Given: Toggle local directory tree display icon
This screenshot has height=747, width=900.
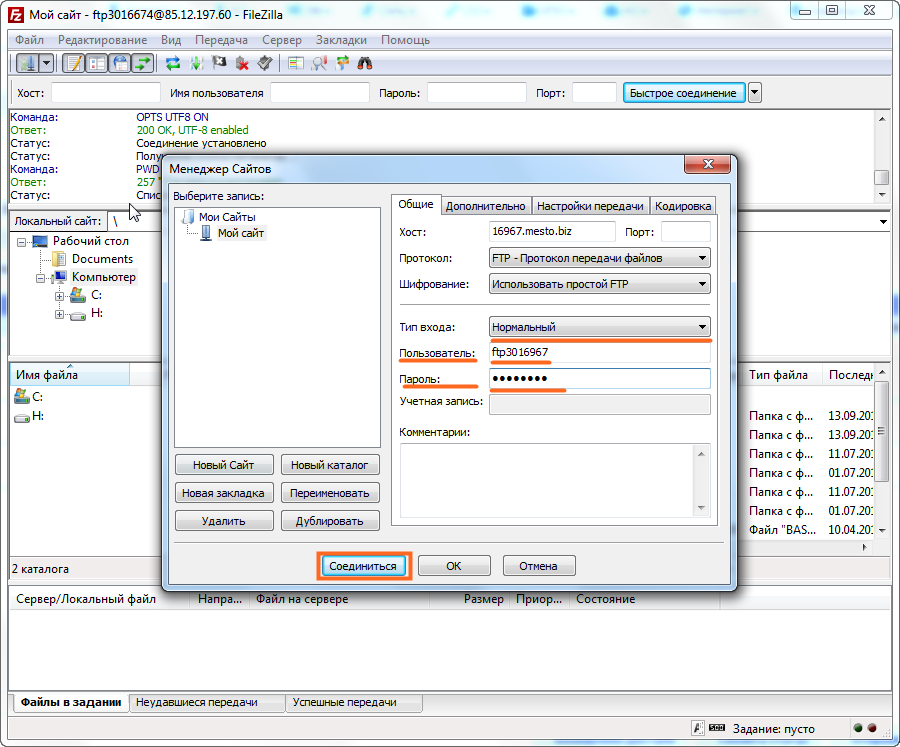Looking at the screenshot, I should tap(97, 63).
